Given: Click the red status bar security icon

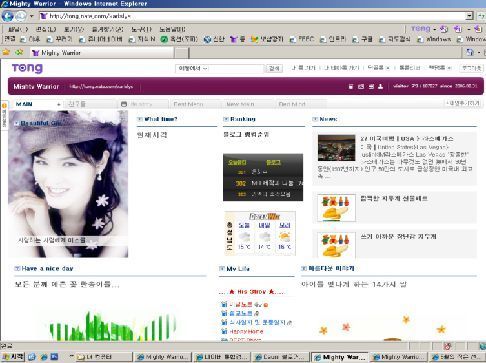Looking at the screenshot, I should click(447, 346).
